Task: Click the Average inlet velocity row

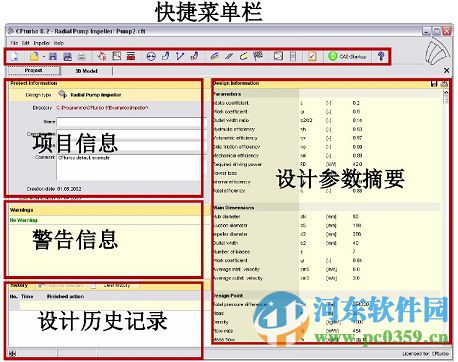Action: [327, 269]
